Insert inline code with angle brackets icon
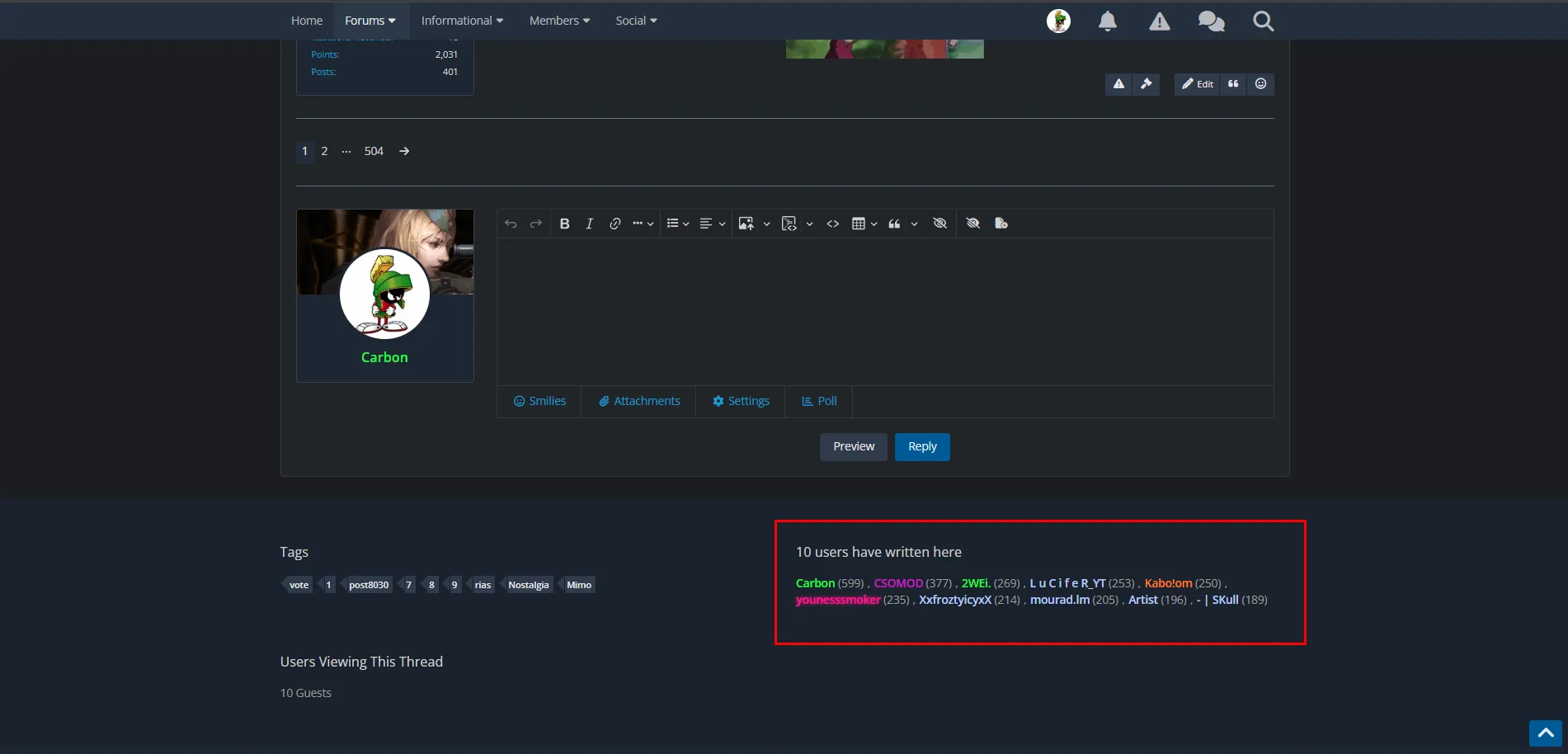This screenshot has height=754, width=1568. point(833,224)
